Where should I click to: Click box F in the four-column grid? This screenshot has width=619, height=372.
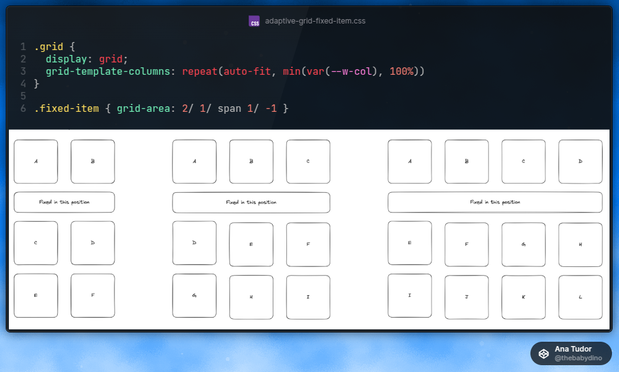click(467, 244)
